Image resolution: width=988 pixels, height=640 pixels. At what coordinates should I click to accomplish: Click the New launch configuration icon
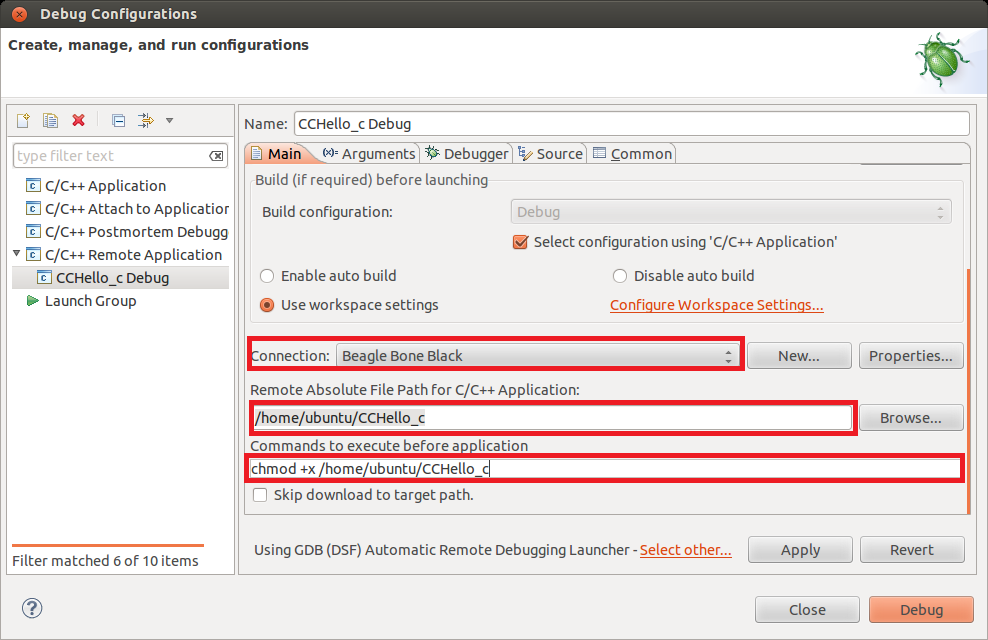pyautogui.click(x=23, y=121)
